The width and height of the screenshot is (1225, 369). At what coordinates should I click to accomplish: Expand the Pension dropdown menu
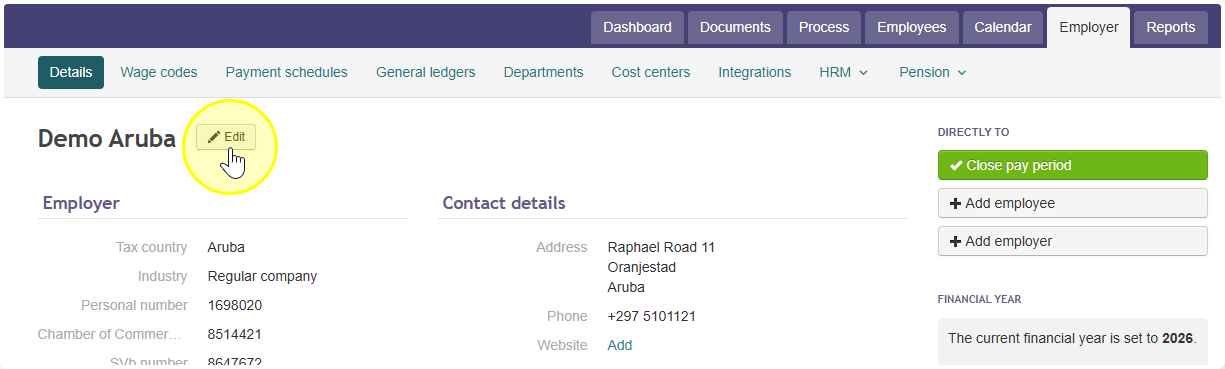point(933,72)
